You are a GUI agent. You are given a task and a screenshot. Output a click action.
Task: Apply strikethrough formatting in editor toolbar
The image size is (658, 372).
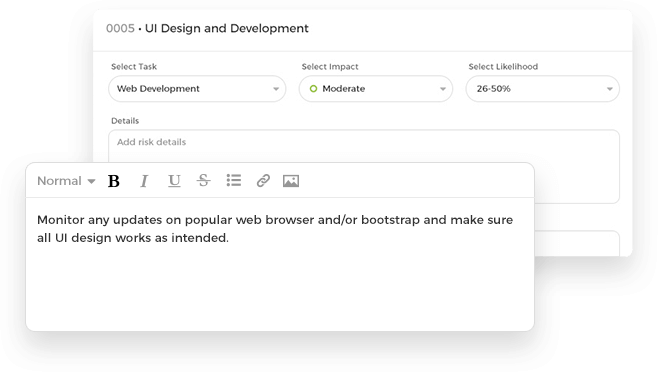coord(204,181)
